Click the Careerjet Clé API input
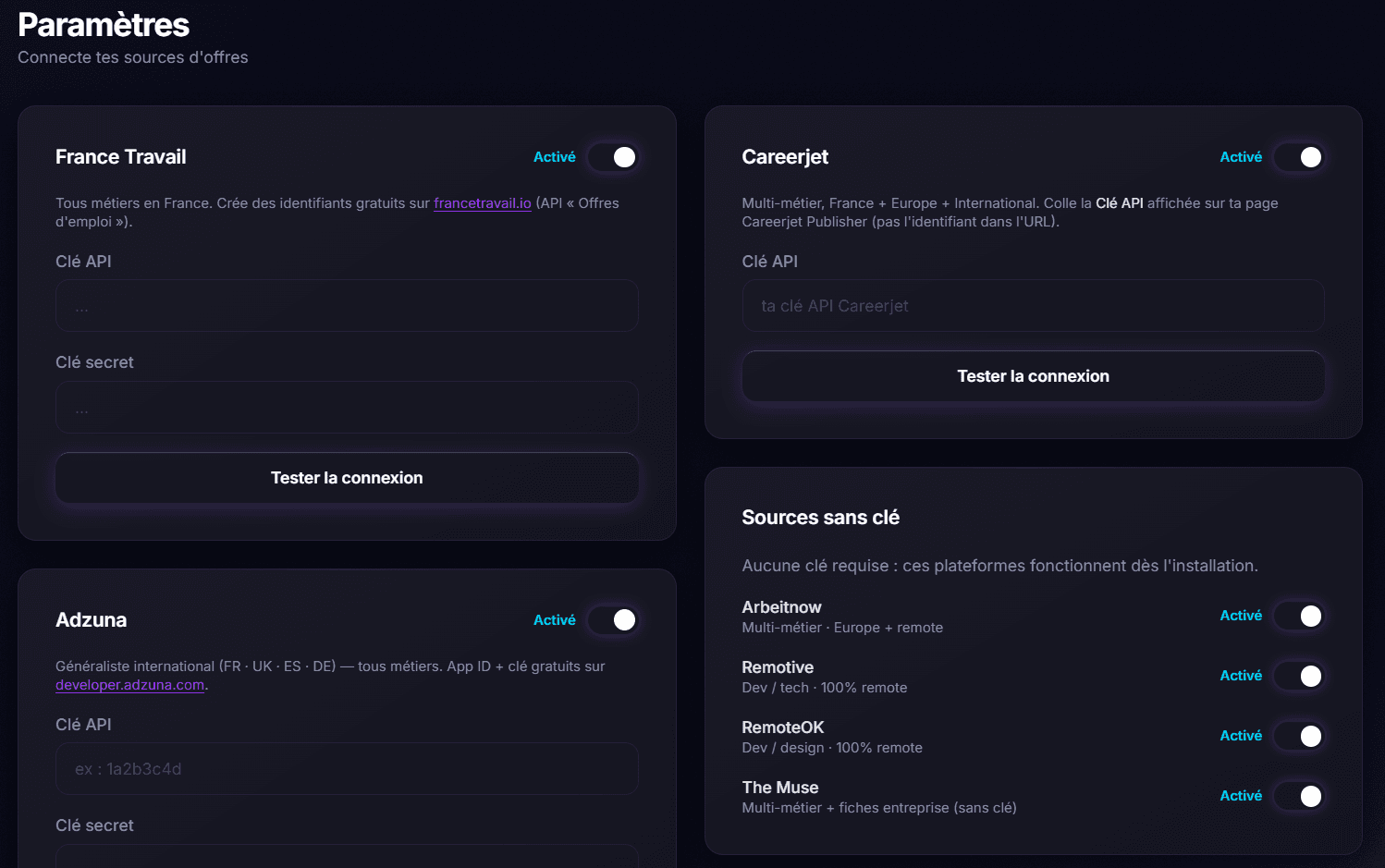1385x868 pixels. 1034,306
